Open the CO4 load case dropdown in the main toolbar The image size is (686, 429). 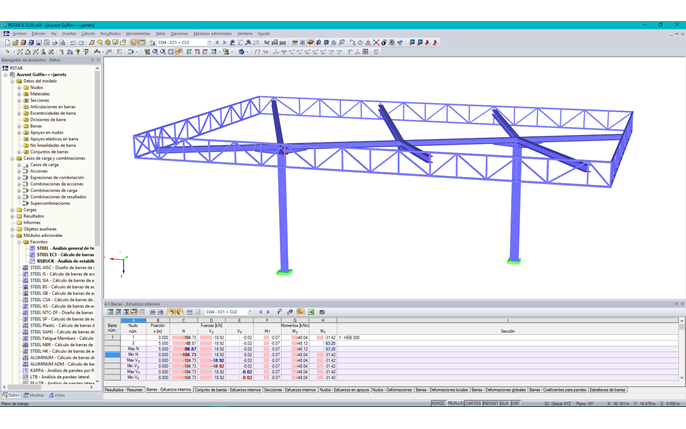(x=209, y=42)
